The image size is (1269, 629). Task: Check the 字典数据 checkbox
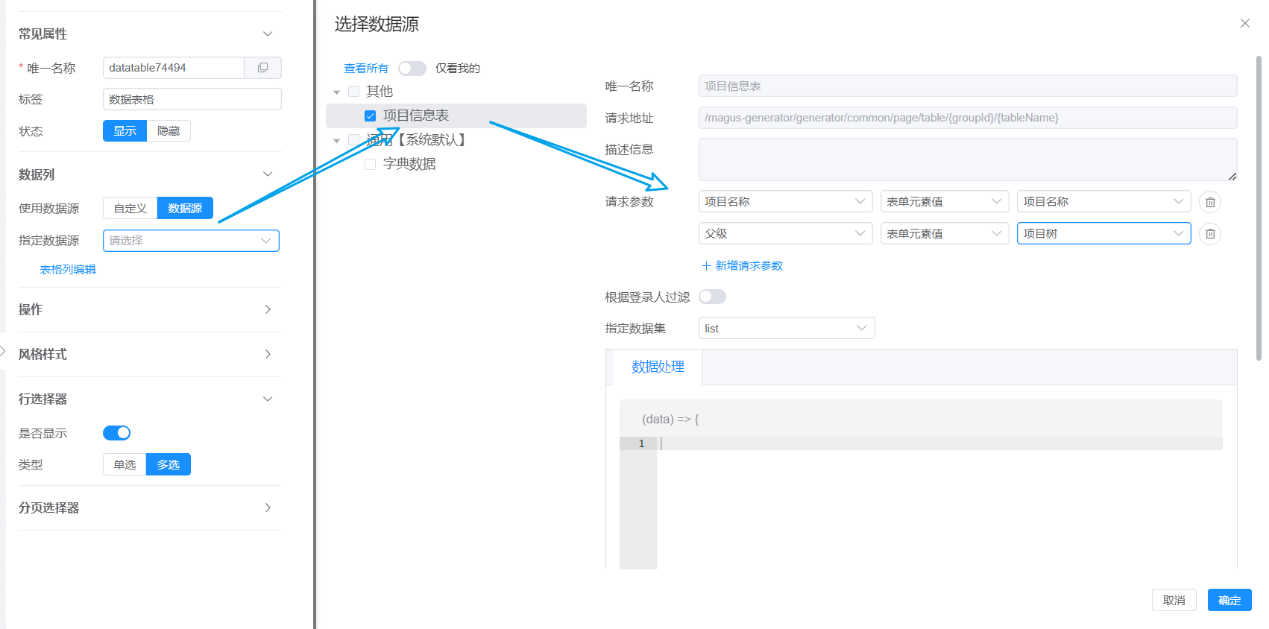(370, 164)
